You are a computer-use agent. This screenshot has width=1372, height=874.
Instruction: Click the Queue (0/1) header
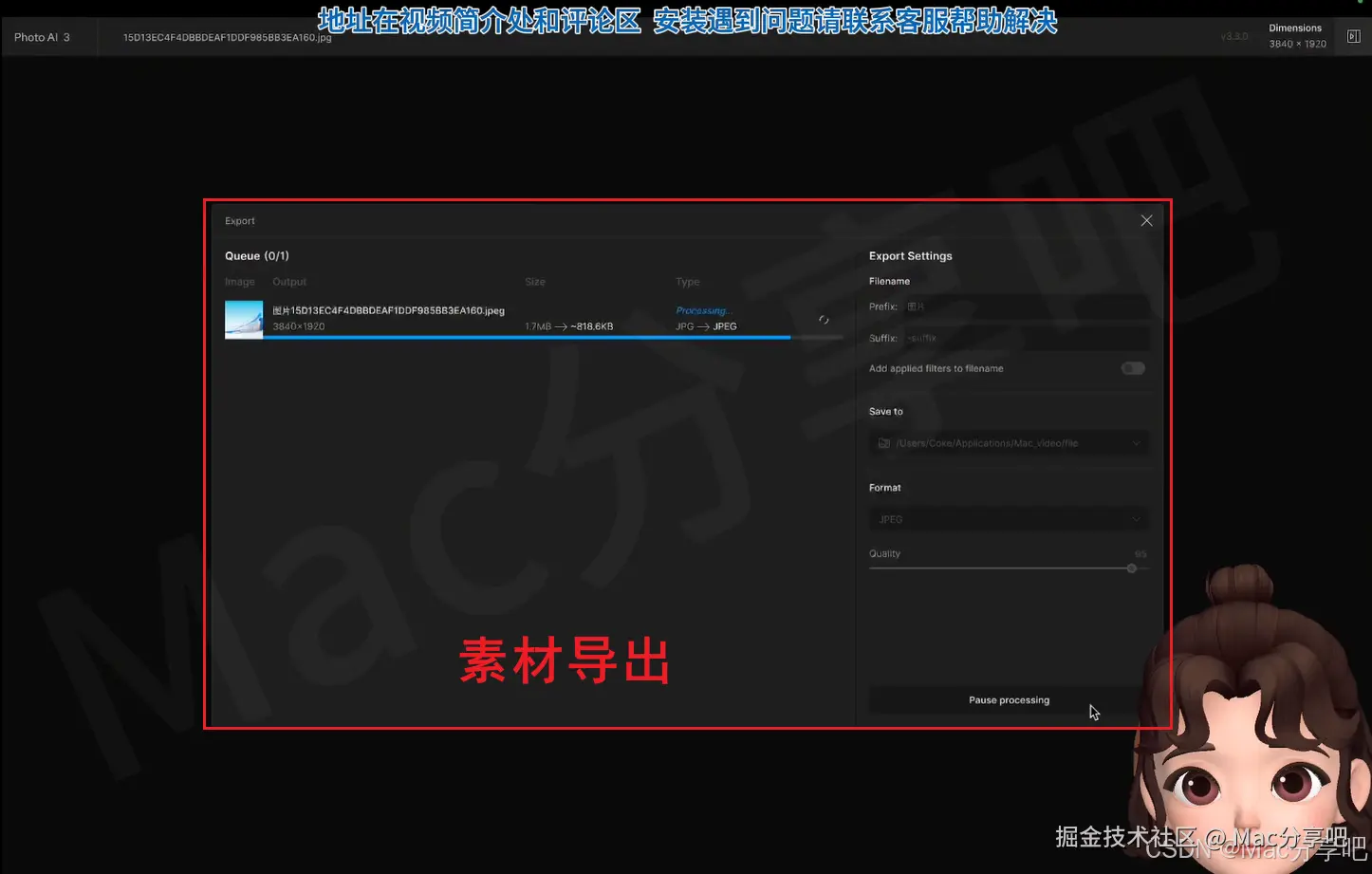(256, 255)
